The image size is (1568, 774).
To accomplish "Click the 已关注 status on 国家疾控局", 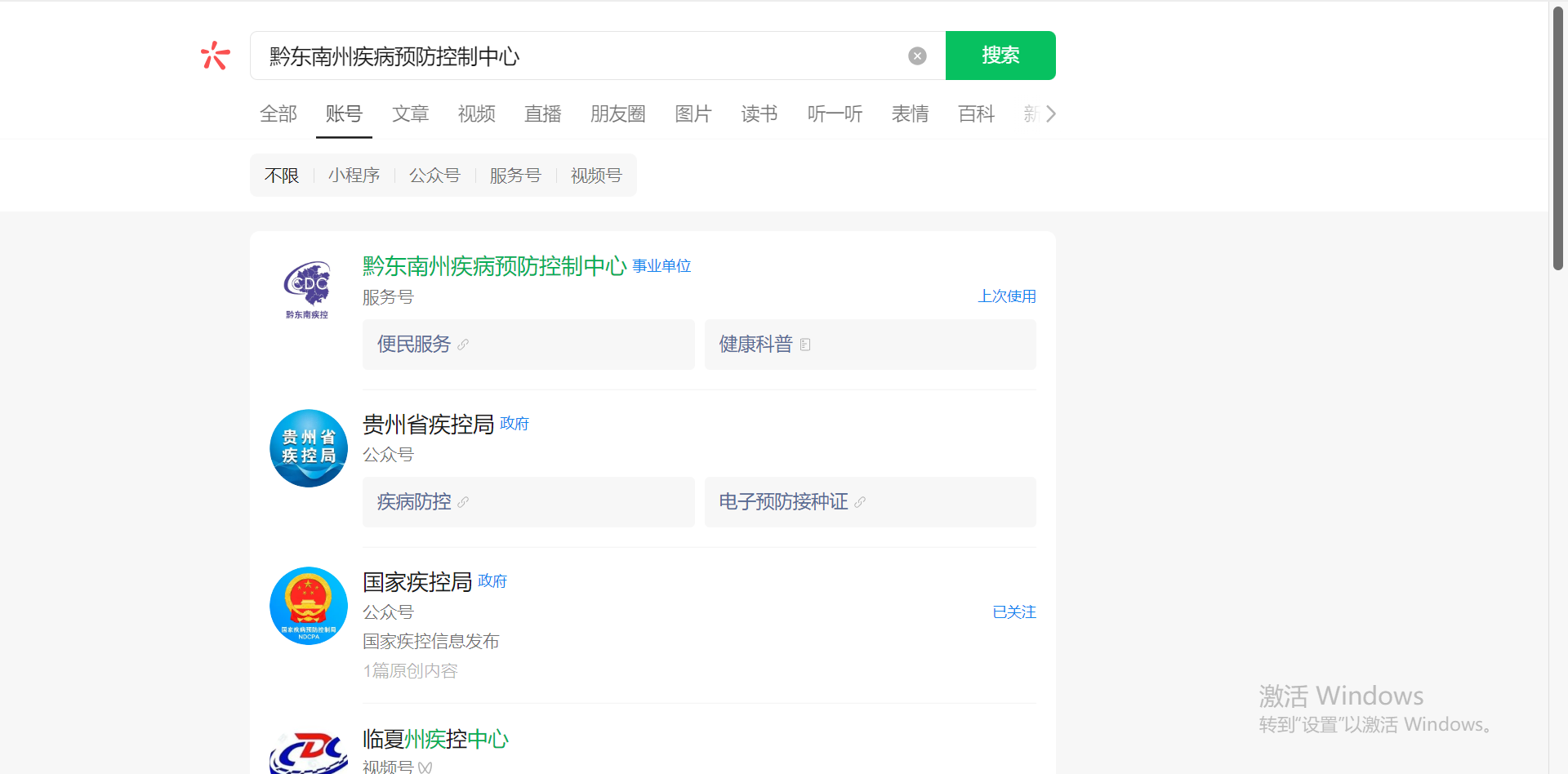I will pyautogui.click(x=1014, y=612).
